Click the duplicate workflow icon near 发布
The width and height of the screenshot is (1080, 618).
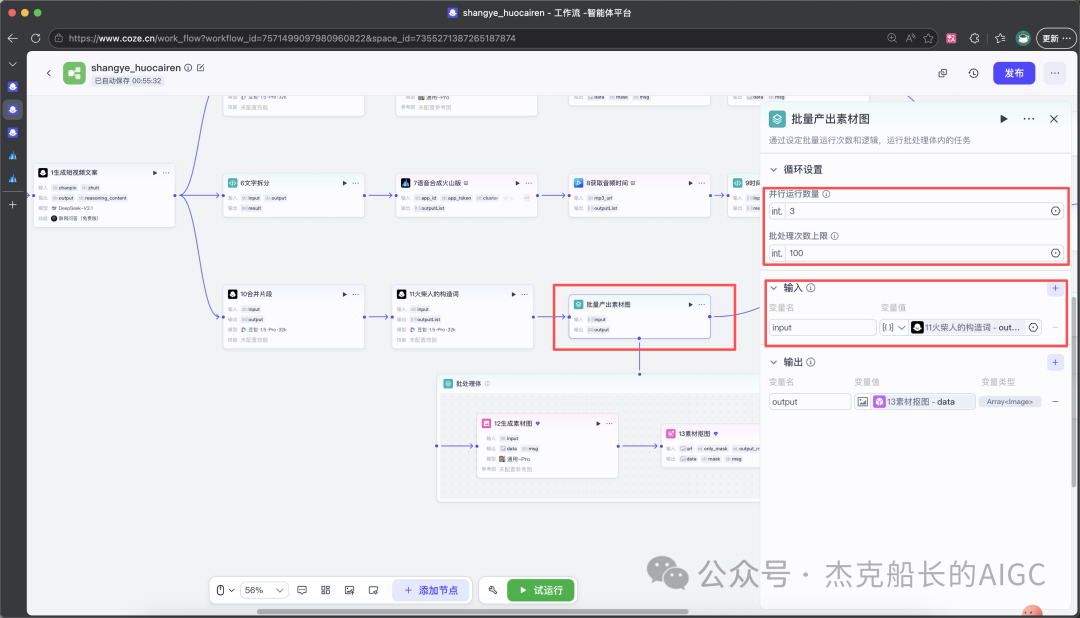[x=942, y=73]
